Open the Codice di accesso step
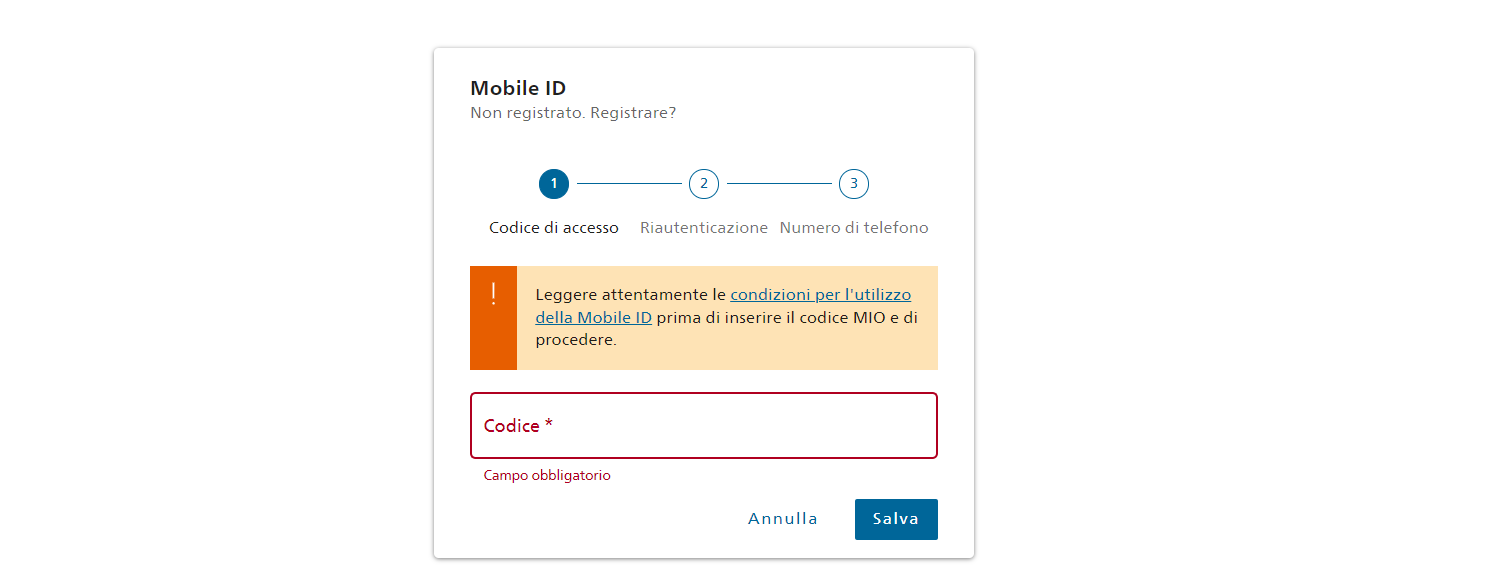1504x588 pixels. [x=554, y=228]
